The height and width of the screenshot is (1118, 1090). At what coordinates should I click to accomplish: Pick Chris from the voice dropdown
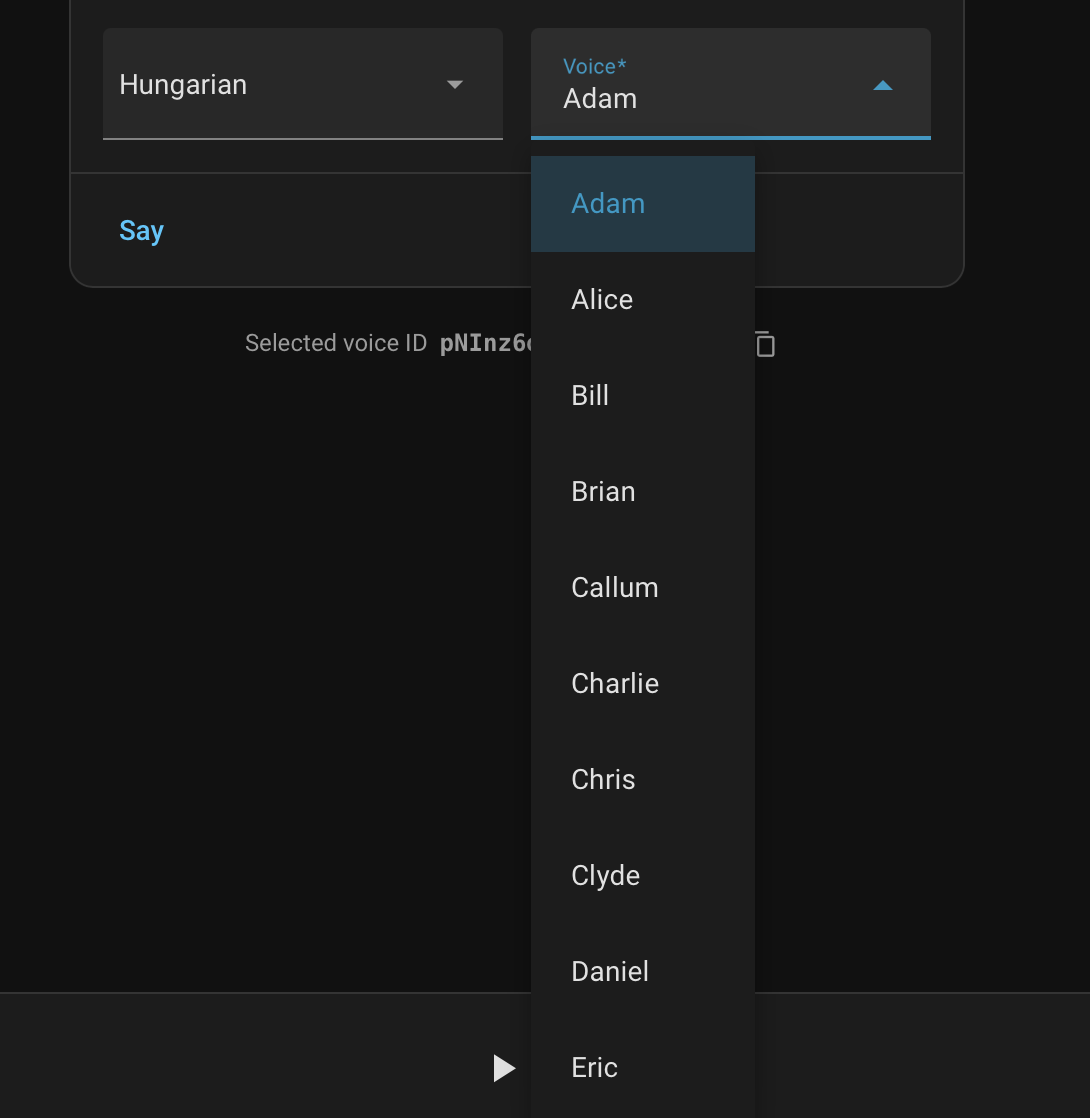[x=603, y=780]
